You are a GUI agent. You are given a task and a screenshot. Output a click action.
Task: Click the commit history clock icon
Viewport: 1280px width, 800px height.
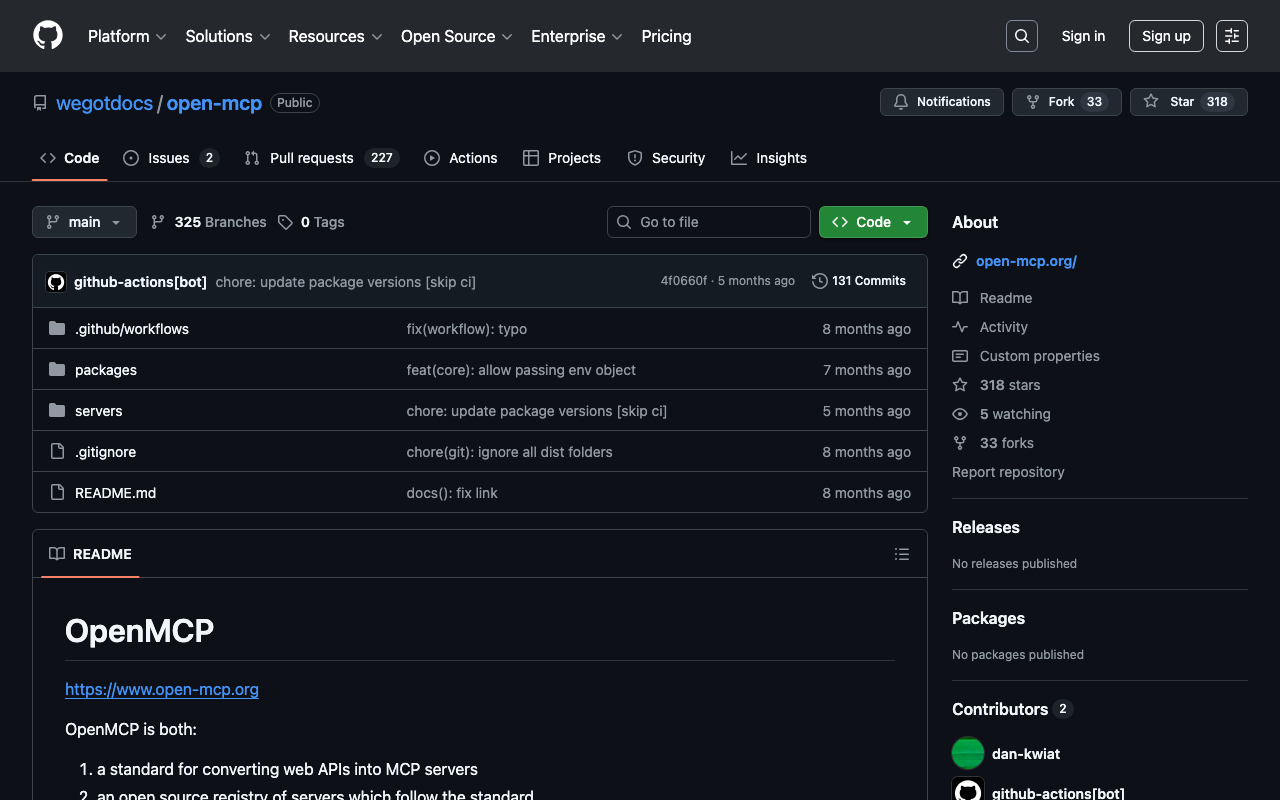point(820,281)
